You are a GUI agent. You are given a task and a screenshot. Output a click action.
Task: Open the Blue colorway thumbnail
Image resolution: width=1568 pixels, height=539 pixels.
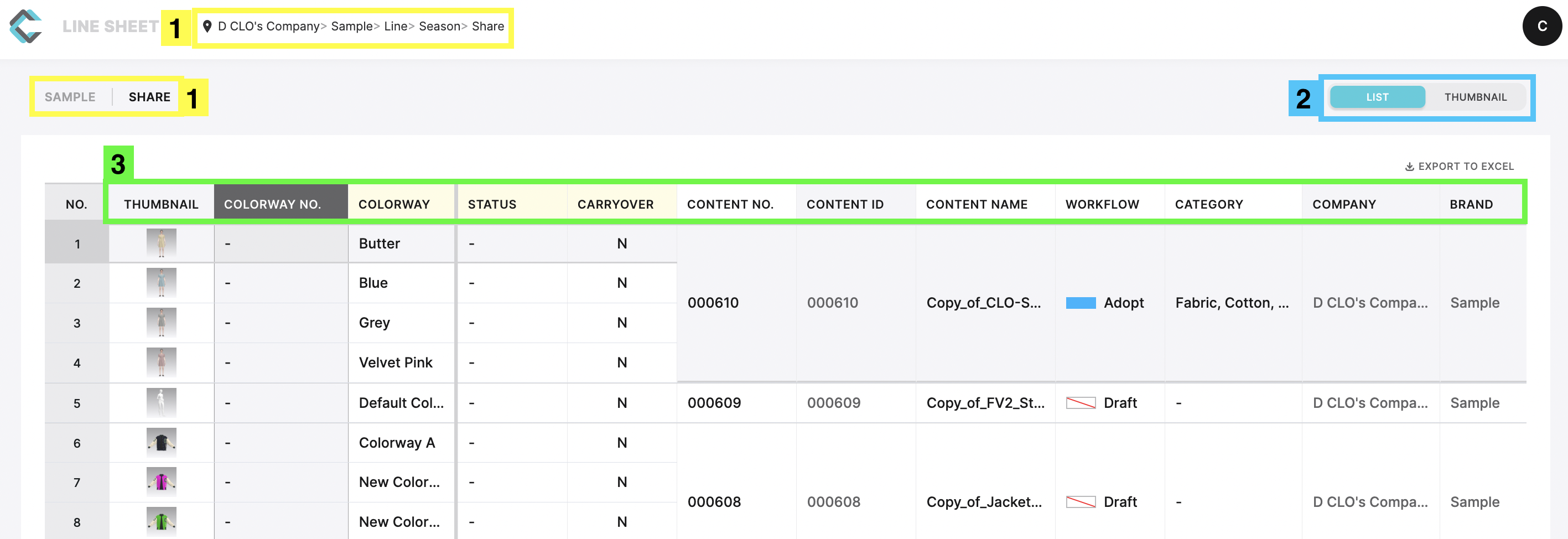[x=162, y=283]
